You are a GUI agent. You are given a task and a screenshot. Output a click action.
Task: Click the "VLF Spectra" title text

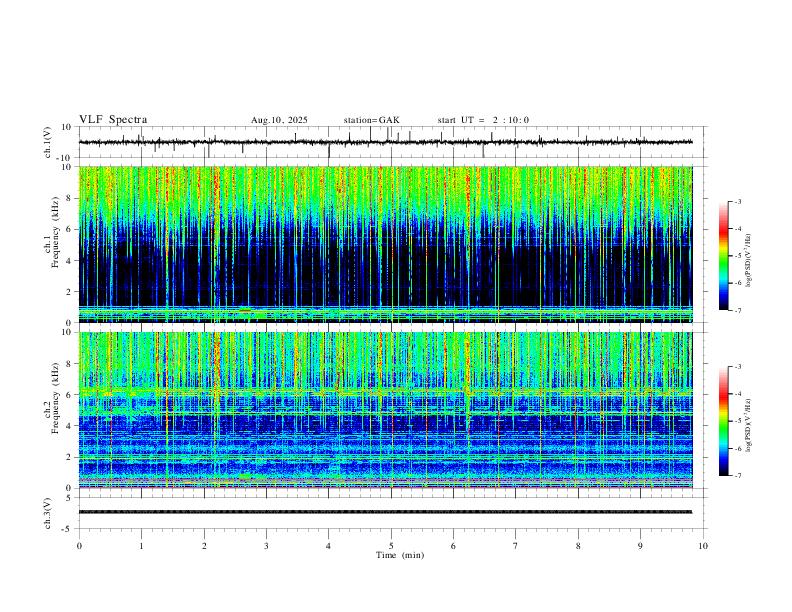click(113, 120)
